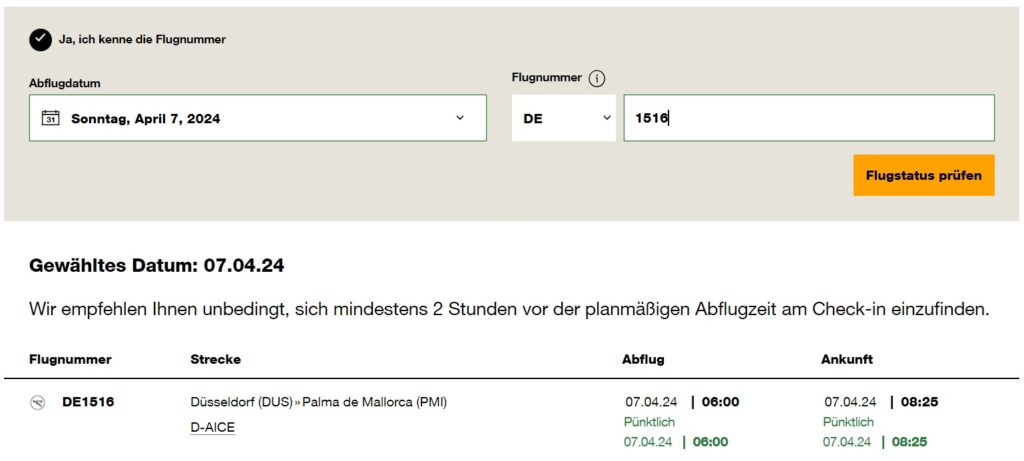The width and height of the screenshot is (1024, 461).
Task: Click the green 08:25 actual arrival time
Action: [x=910, y=442]
